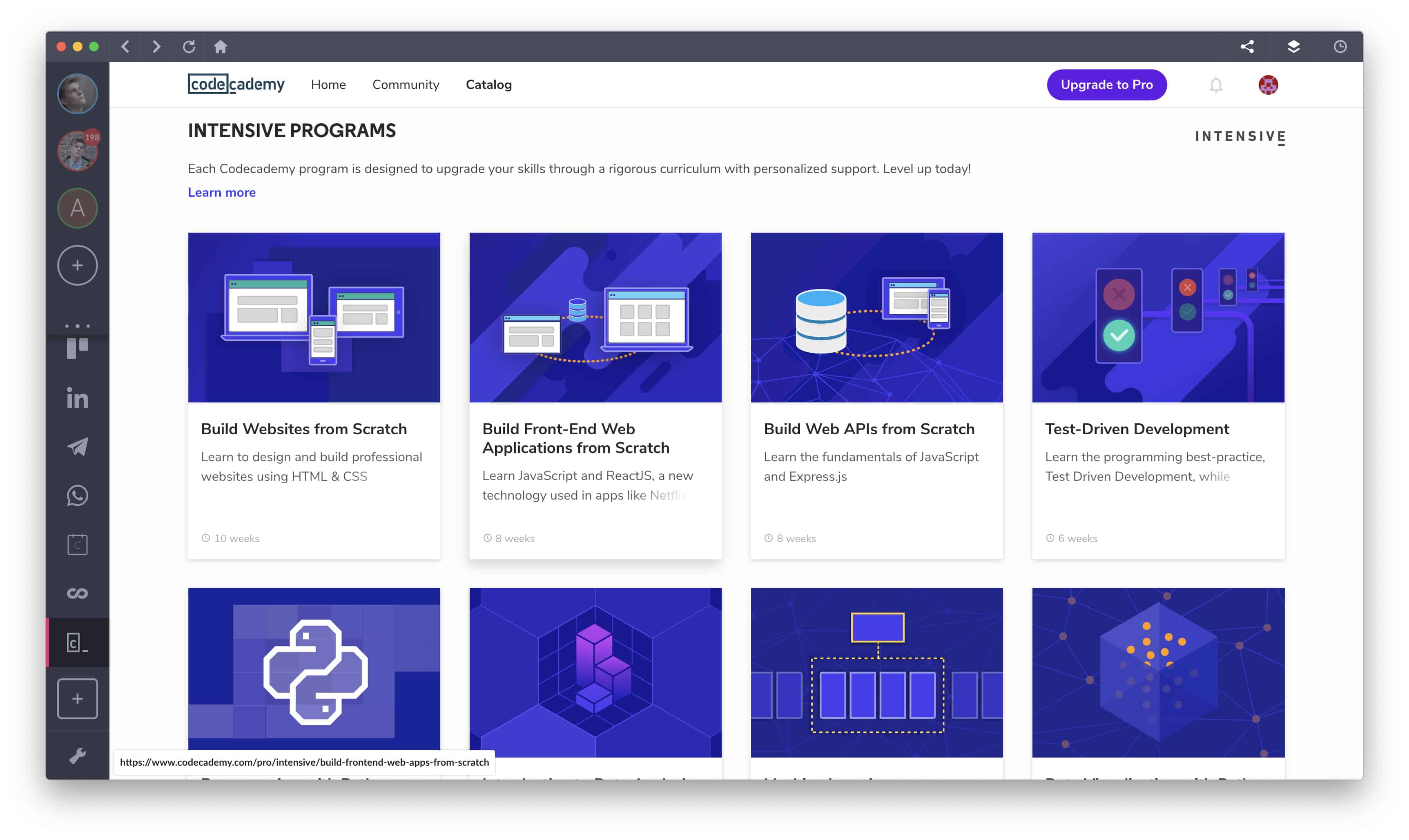The image size is (1409, 840).
Task: Click the layers stack icon
Action: (x=1293, y=47)
